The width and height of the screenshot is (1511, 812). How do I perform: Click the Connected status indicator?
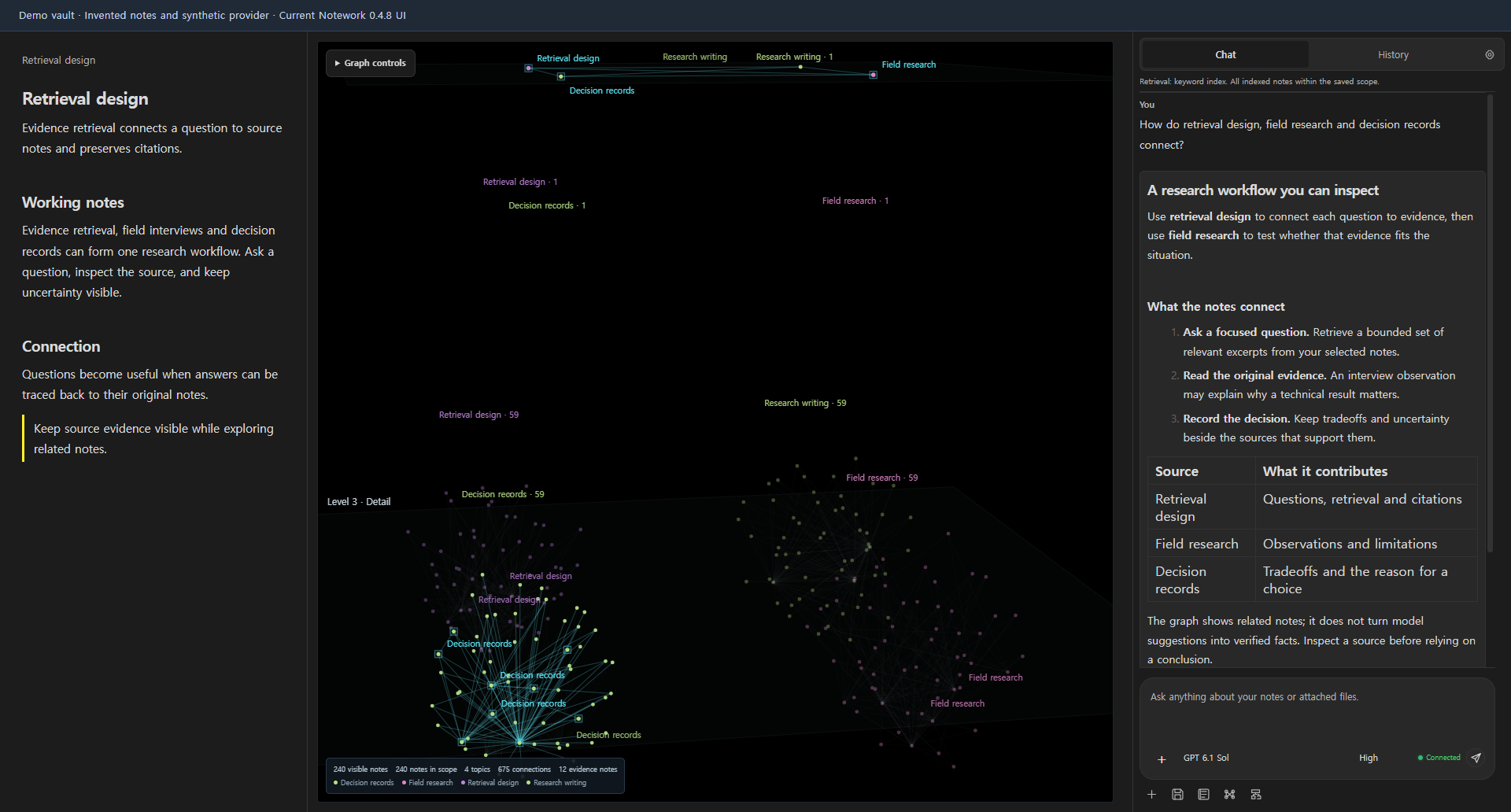click(x=1439, y=758)
